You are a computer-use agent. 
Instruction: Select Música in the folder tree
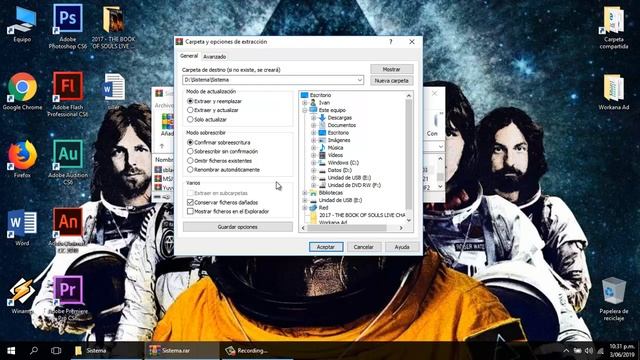click(335, 148)
